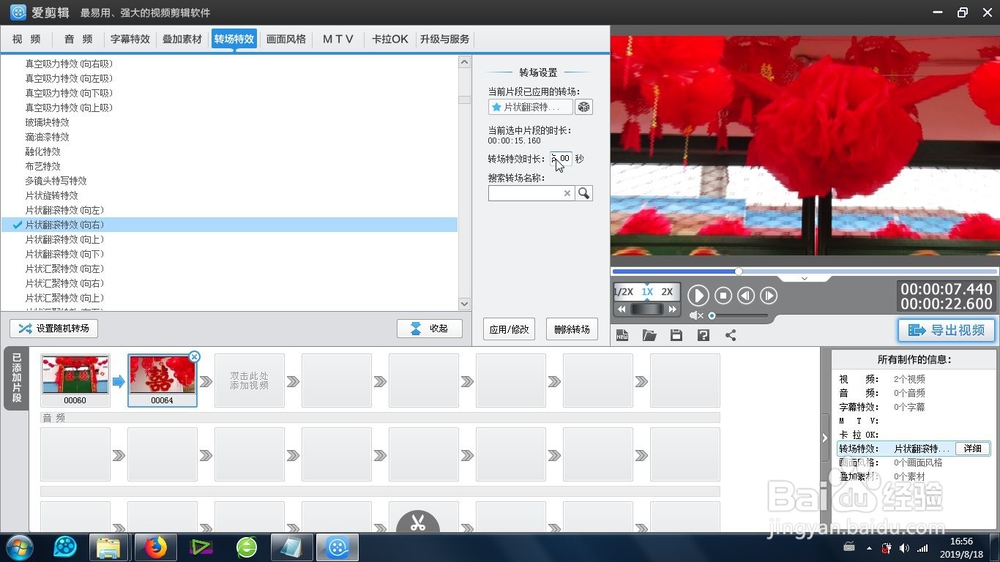Remove clip 00064 with its close badge
The height and width of the screenshot is (562, 1000).
pos(195,357)
